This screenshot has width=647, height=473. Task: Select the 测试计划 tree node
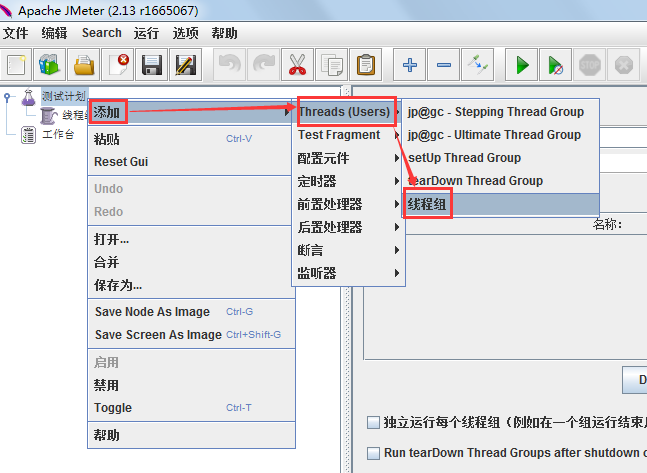64,97
